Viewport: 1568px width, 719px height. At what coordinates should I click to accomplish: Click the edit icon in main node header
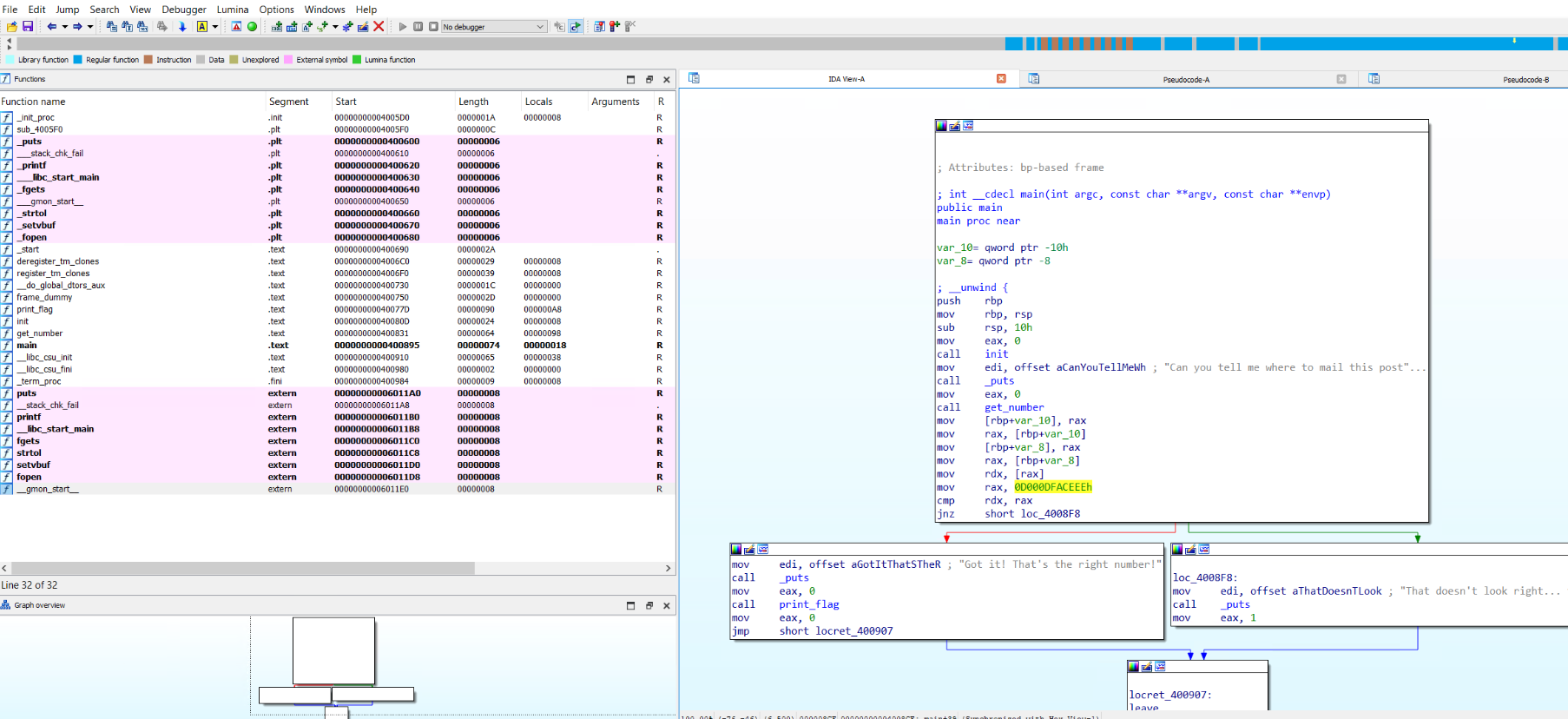pos(954,126)
